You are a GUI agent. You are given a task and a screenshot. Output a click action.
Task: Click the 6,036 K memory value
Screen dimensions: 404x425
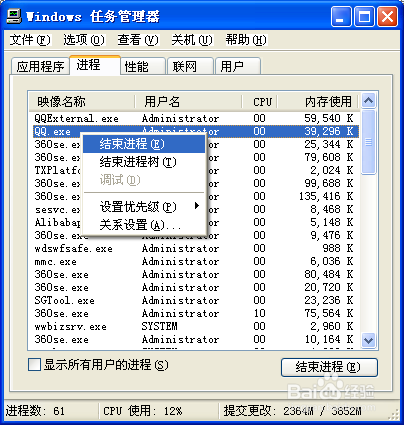point(331,261)
